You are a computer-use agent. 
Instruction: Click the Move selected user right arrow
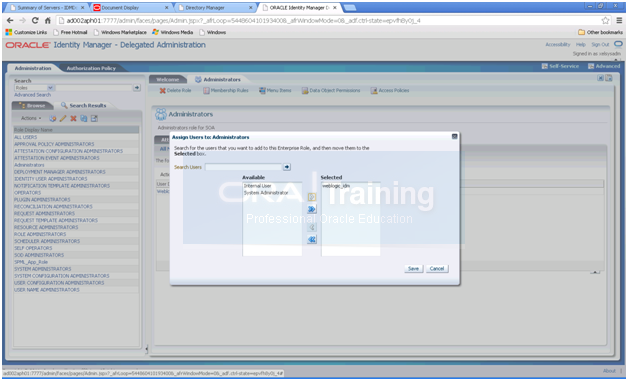(312, 197)
